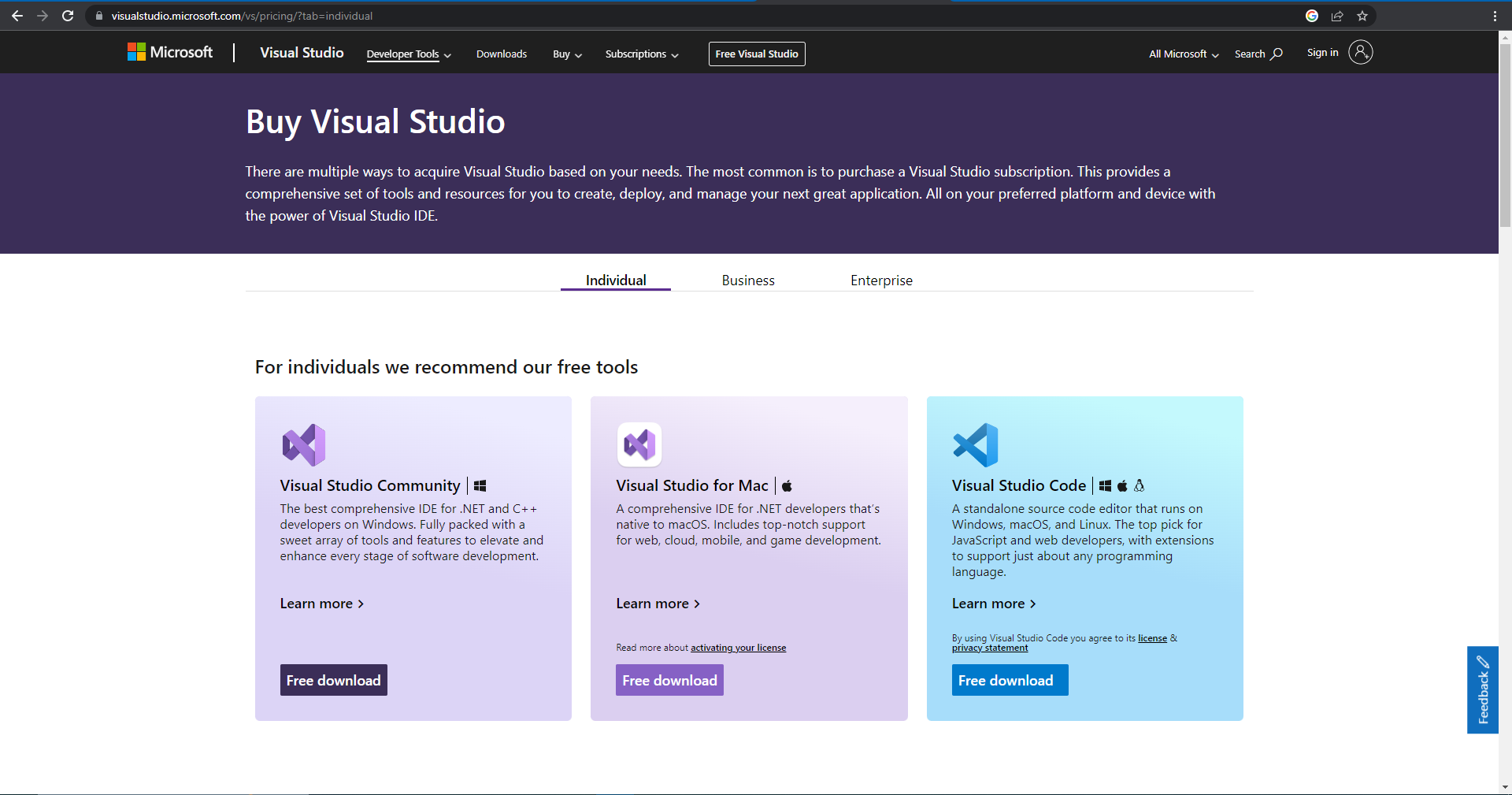Open the privacy statement link
1512x795 pixels.
pyautogui.click(x=990, y=648)
